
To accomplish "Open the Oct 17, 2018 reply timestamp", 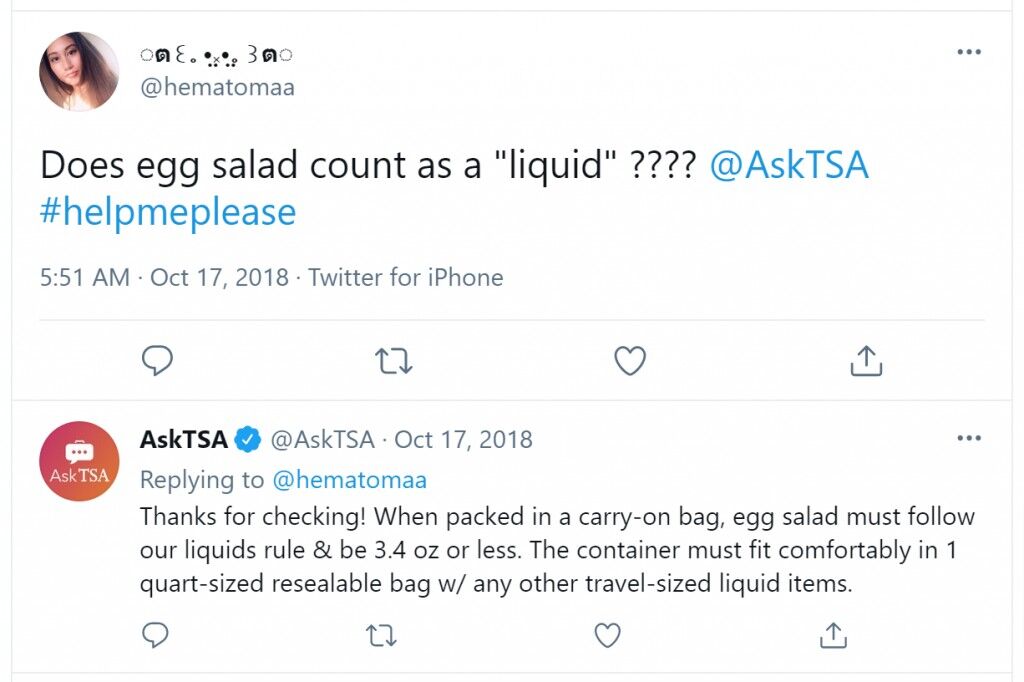I will [464, 439].
